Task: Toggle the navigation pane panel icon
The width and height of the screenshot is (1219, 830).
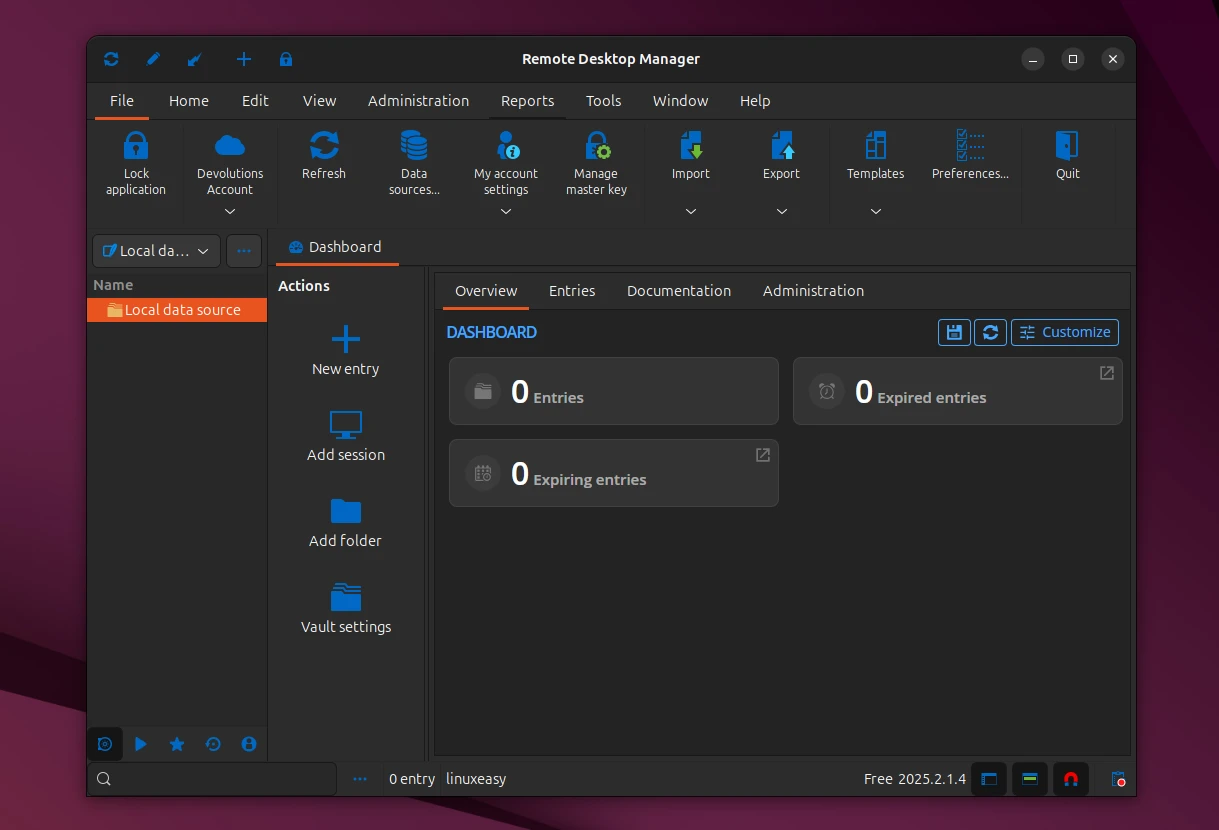Action: (x=989, y=778)
